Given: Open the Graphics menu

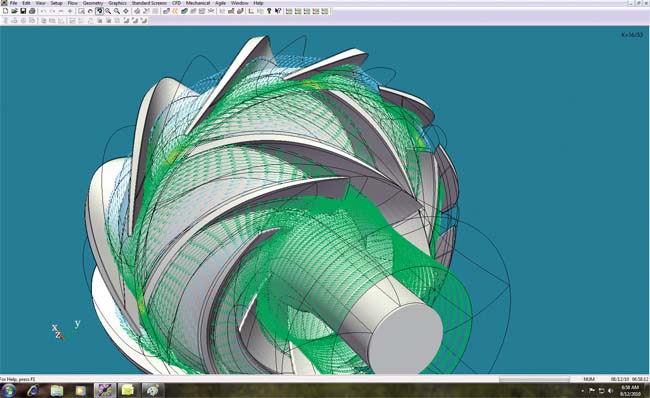Looking at the screenshot, I should pos(117,3).
